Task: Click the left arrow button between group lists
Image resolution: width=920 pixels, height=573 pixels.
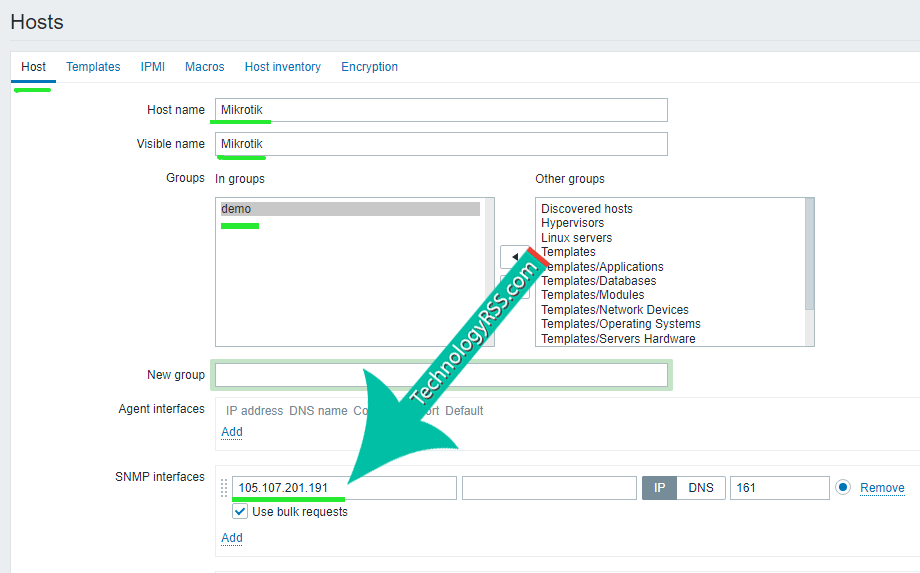Action: (514, 257)
